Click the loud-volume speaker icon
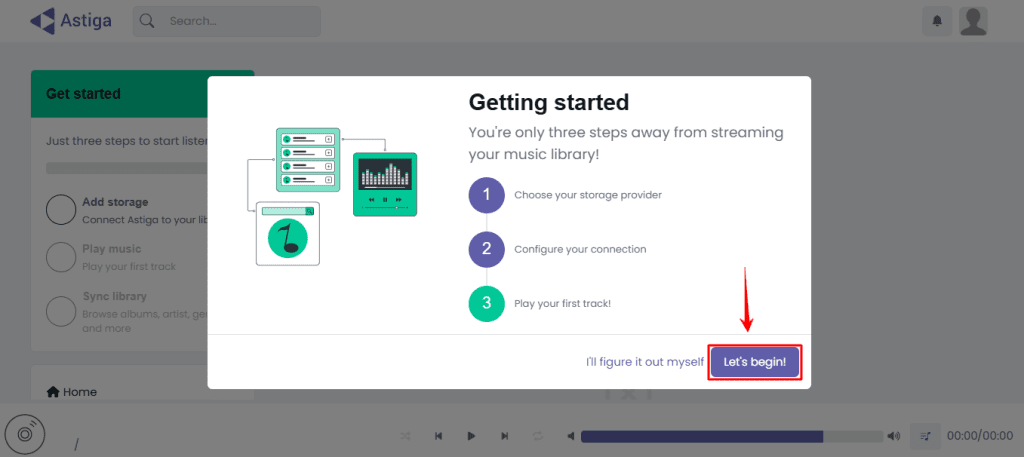The height and width of the screenshot is (457, 1024). tap(893, 436)
